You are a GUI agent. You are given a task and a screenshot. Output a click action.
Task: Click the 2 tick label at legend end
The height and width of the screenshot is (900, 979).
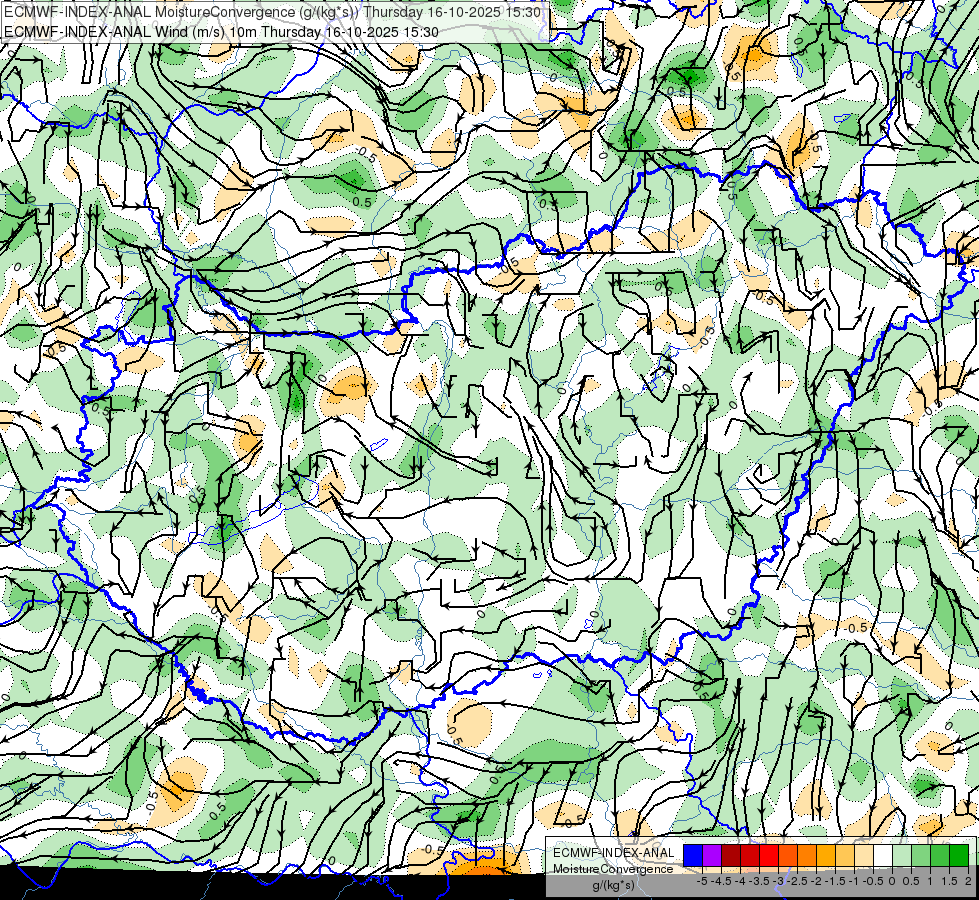click(968, 881)
